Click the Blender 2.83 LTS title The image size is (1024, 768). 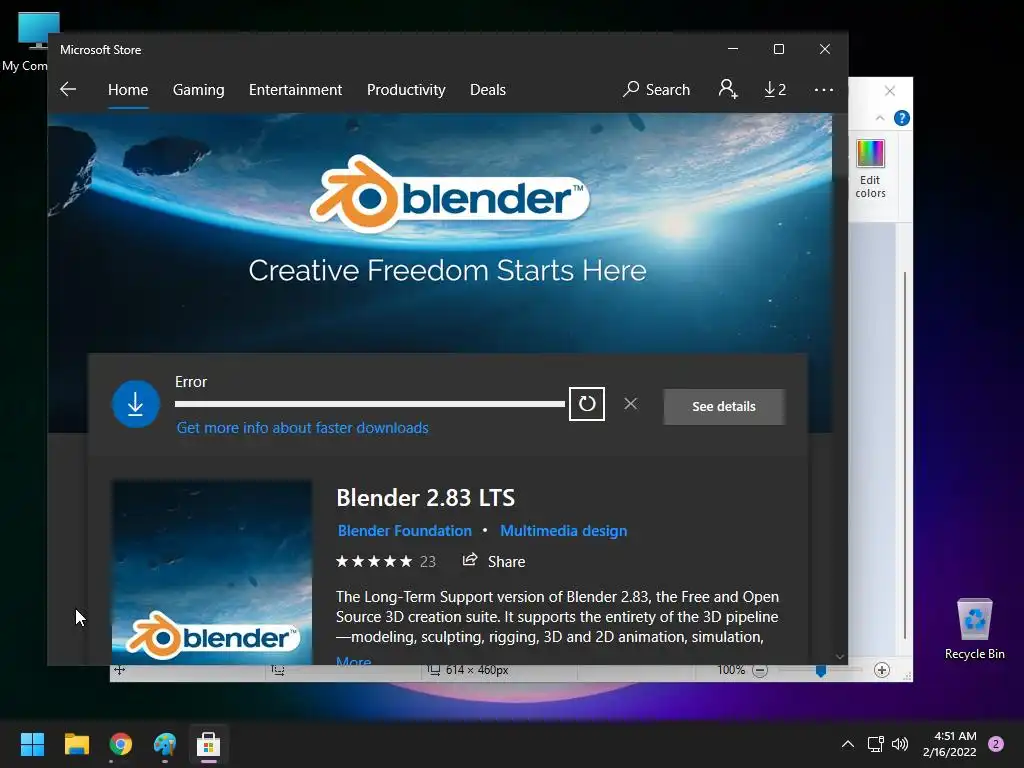[426, 498]
